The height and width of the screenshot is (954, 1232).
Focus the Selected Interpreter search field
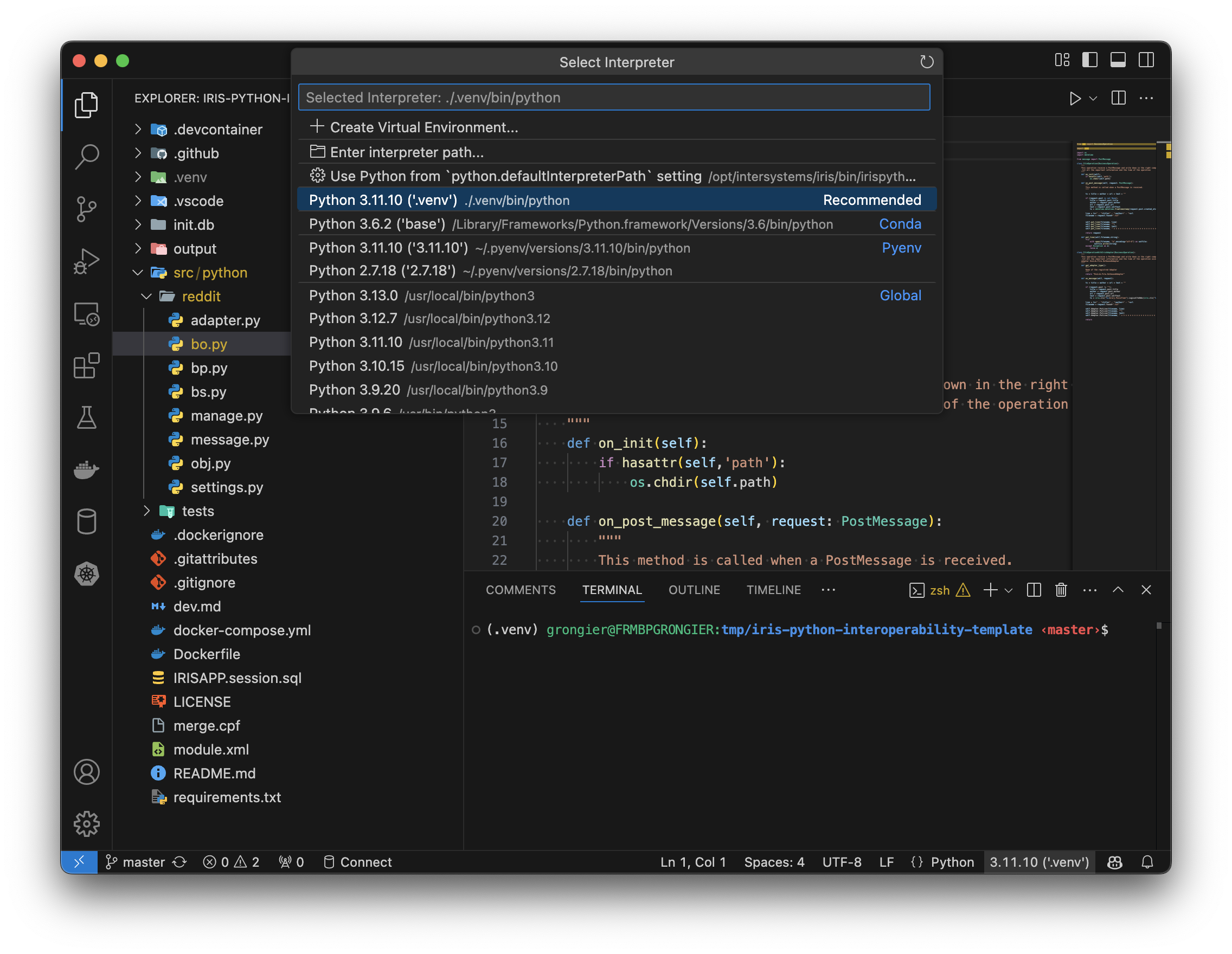(614, 97)
